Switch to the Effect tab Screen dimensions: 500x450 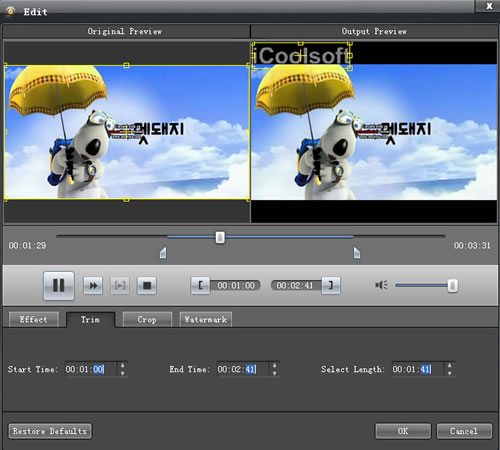(x=34, y=320)
